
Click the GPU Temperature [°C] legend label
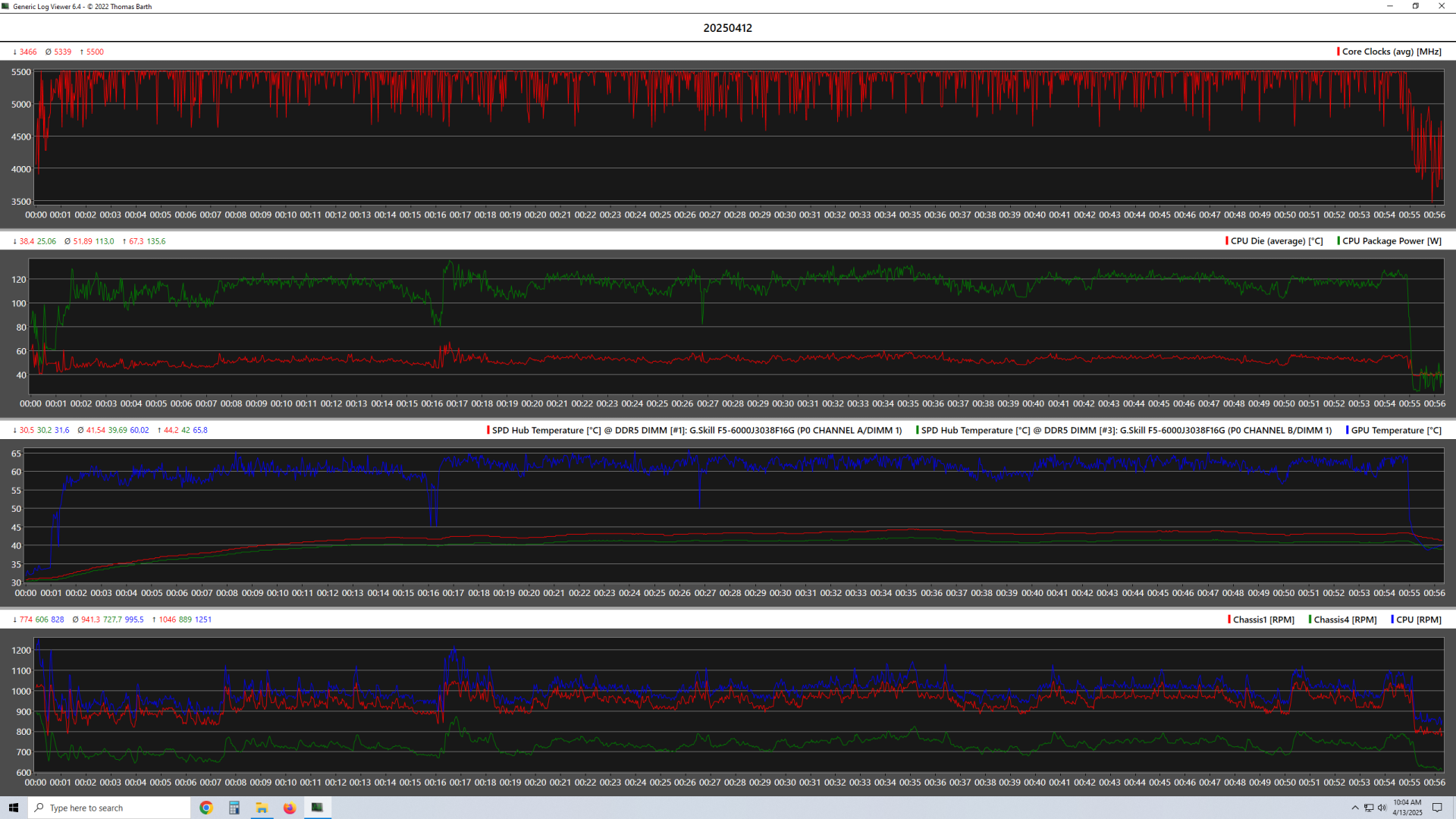coord(1396,430)
